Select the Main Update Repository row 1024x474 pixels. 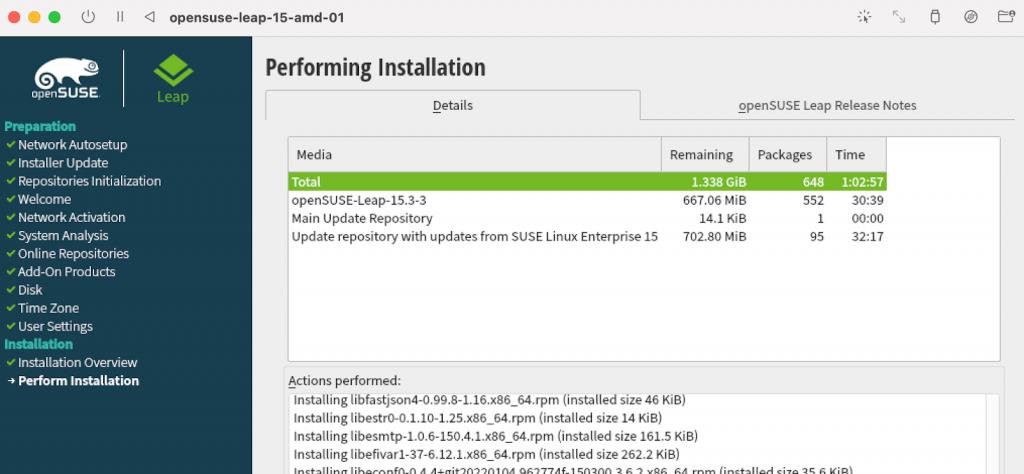[587, 218]
